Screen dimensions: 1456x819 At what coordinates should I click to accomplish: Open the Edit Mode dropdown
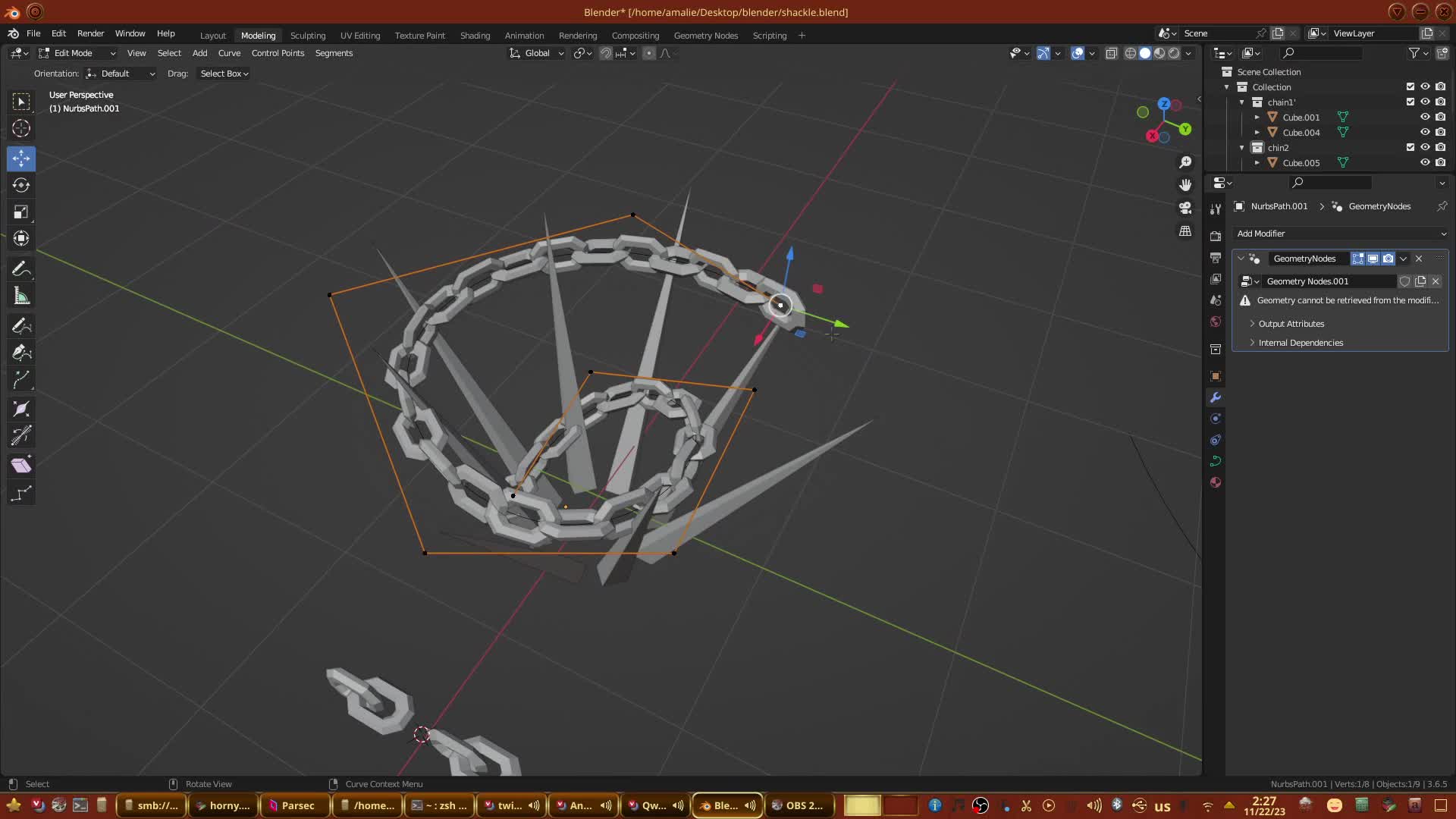click(77, 53)
